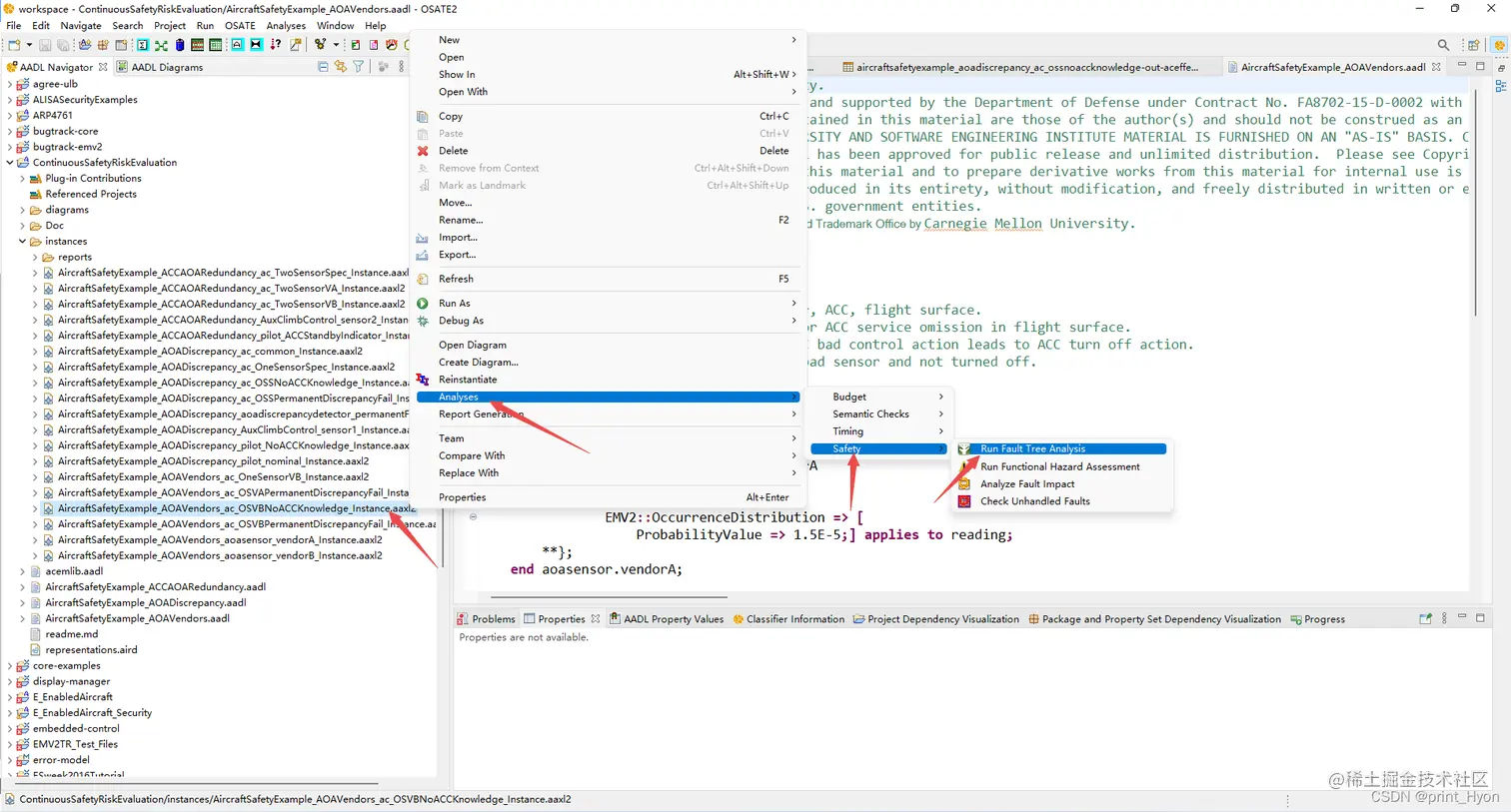Image resolution: width=1511 pixels, height=812 pixels.
Task: Click the arch-shaped cyan toolbar icon
Action: (237, 45)
